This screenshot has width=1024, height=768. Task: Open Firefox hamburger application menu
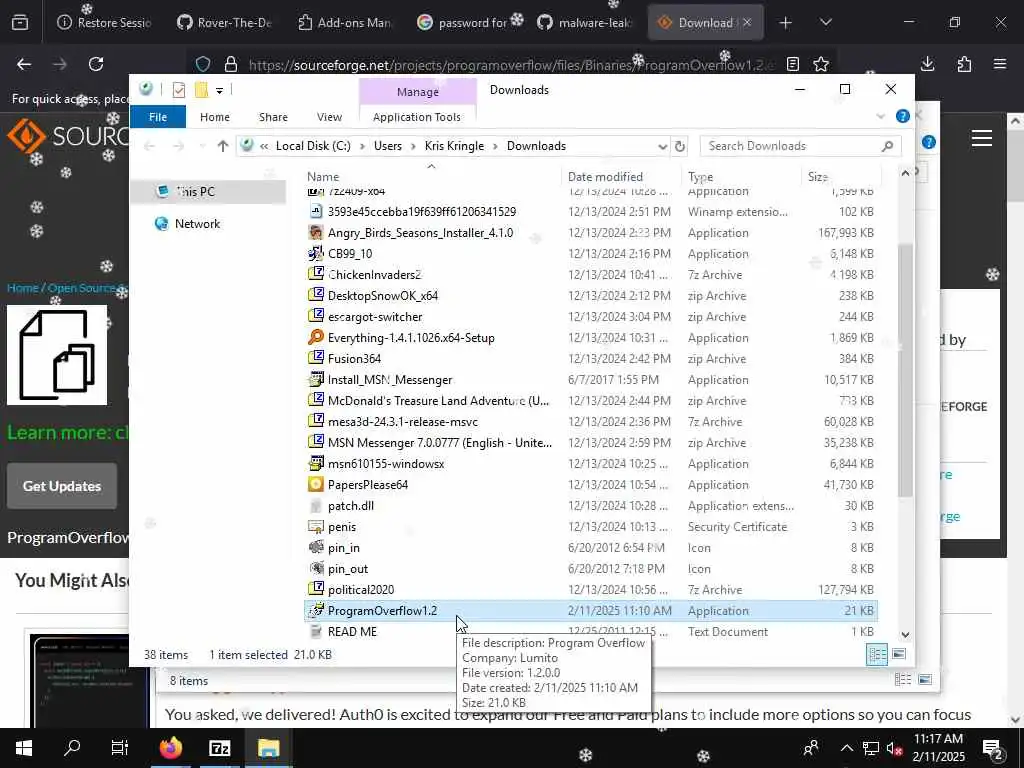tap(1000, 64)
